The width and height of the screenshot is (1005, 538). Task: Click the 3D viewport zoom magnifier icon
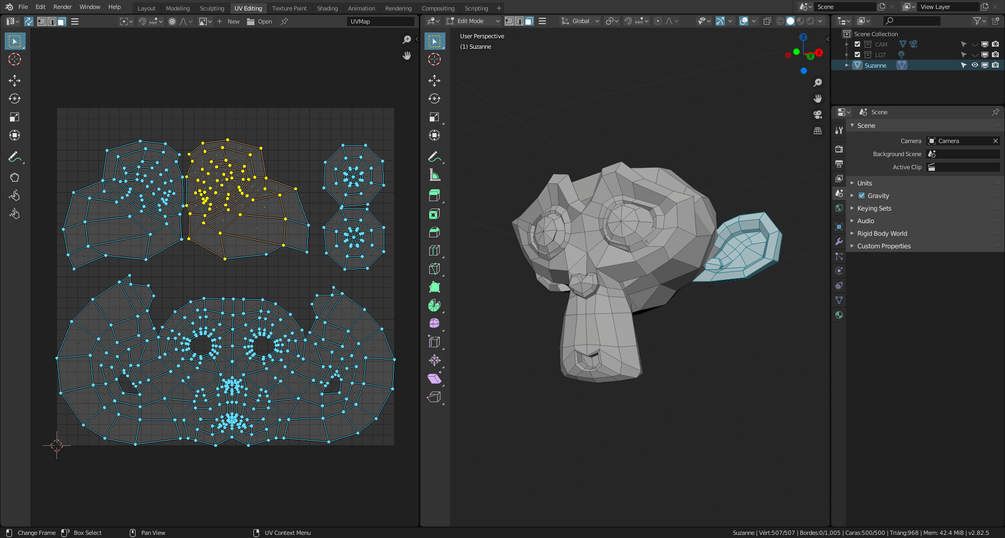[x=818, y=83]
